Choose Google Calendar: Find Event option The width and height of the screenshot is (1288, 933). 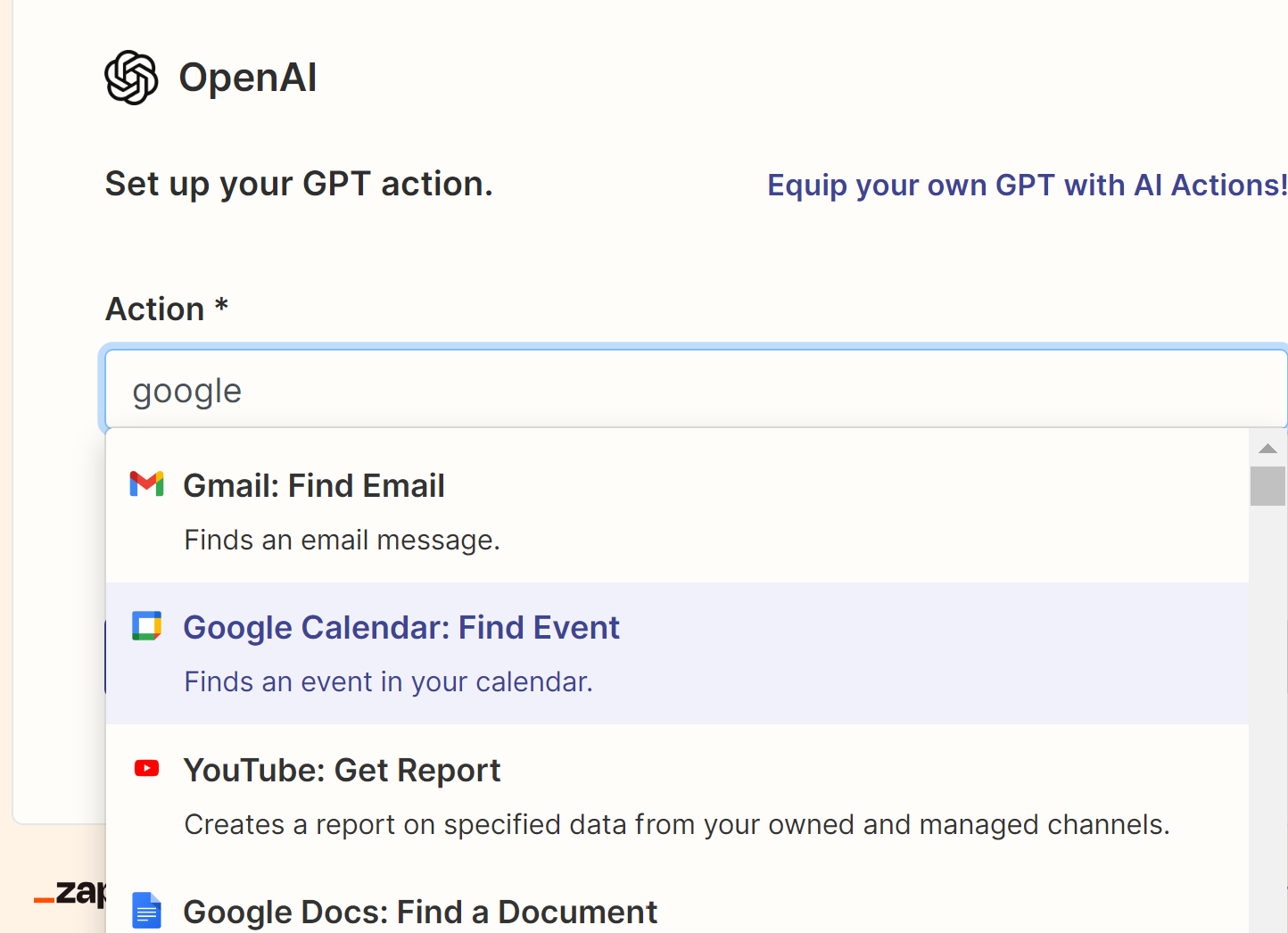point(677,653)
